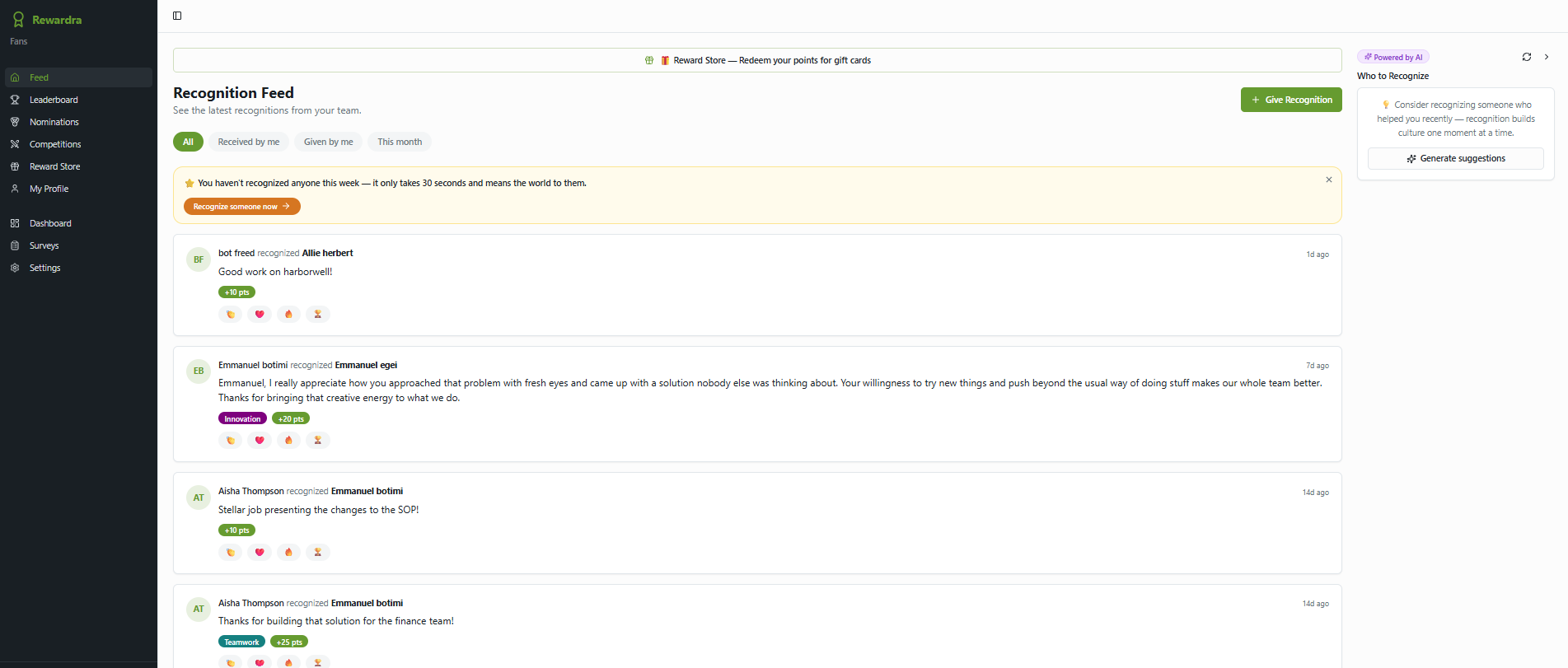Open the Settings page
Viewport: 1568px width, 668px height.
44,268
